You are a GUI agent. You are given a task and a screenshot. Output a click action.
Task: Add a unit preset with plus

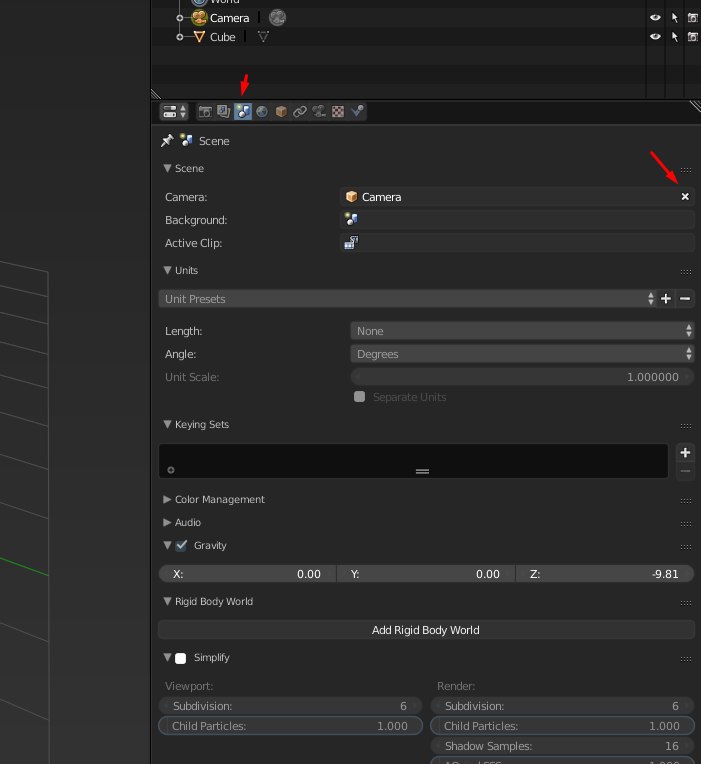(666, 299)
